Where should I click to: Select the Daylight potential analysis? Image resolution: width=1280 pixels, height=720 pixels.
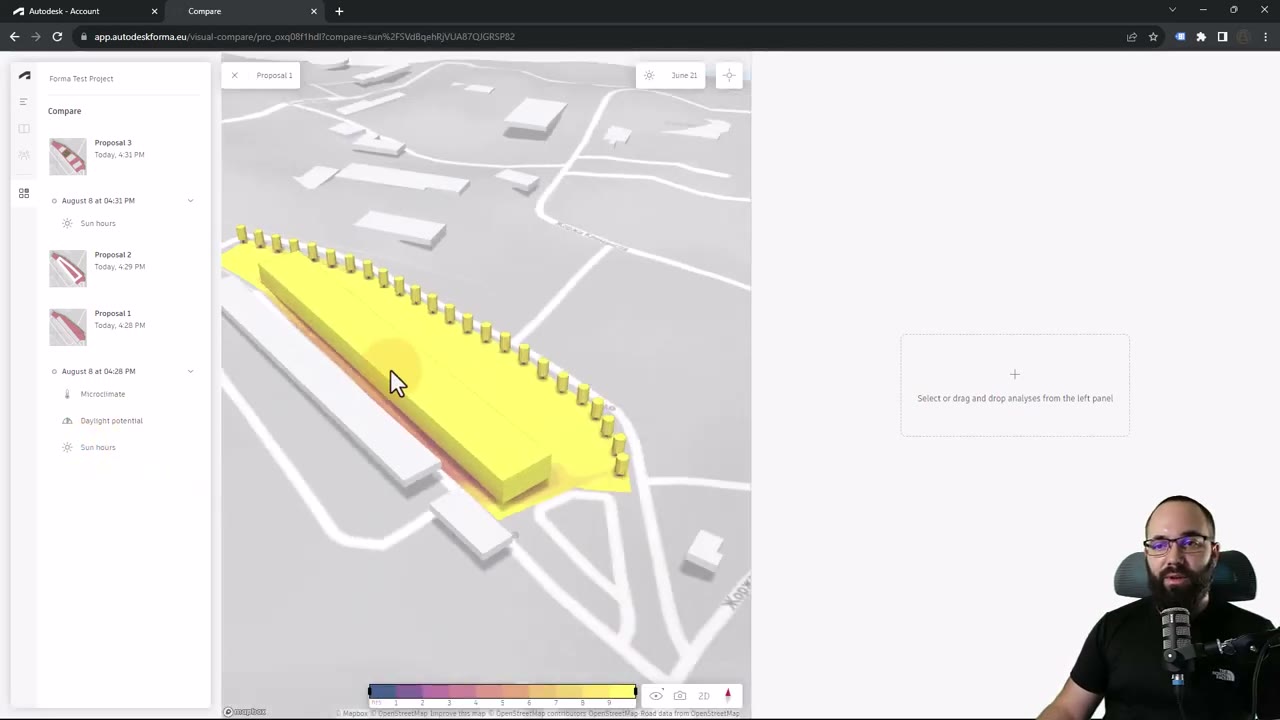click(111, 421)
